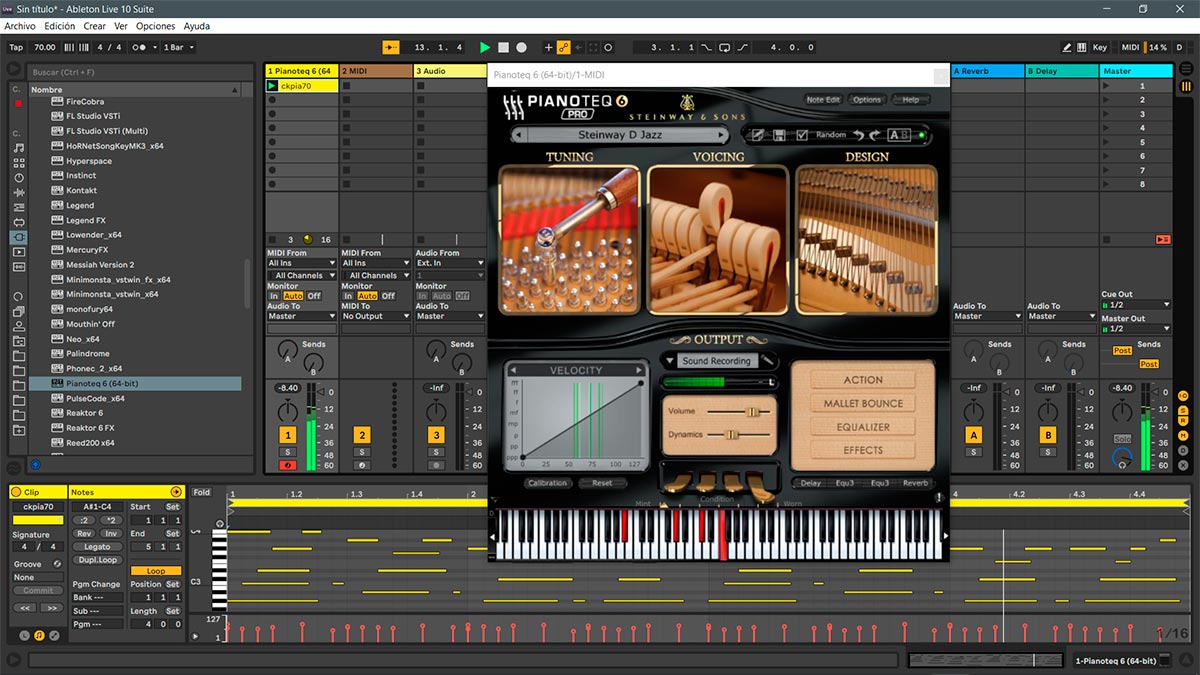Open track 1 All Channels dropdown
This screenshot has width=1200, height=675.
(x=302, y=275)
